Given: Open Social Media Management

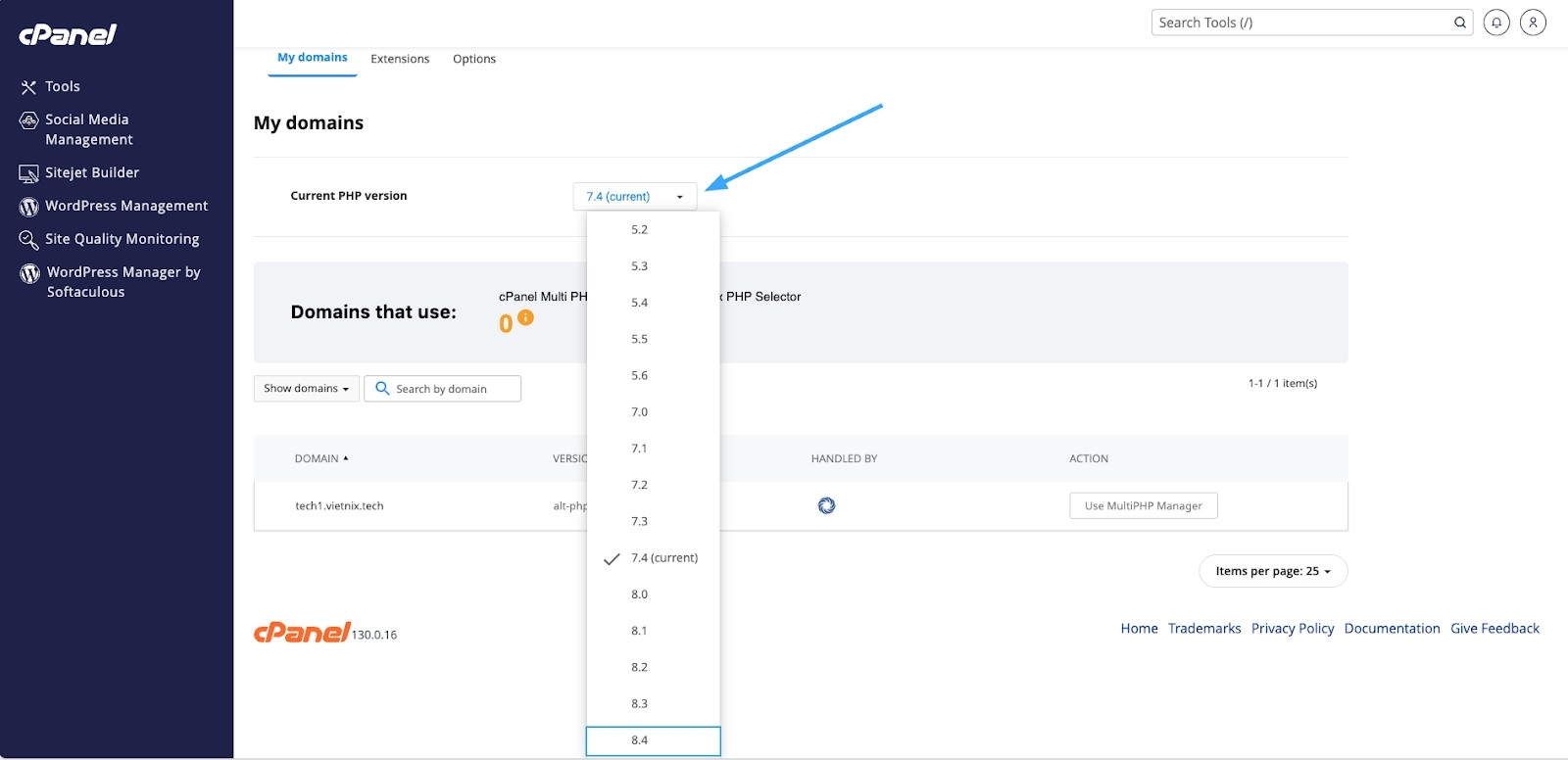Looking at the screenshot, I should click(88, 129).
